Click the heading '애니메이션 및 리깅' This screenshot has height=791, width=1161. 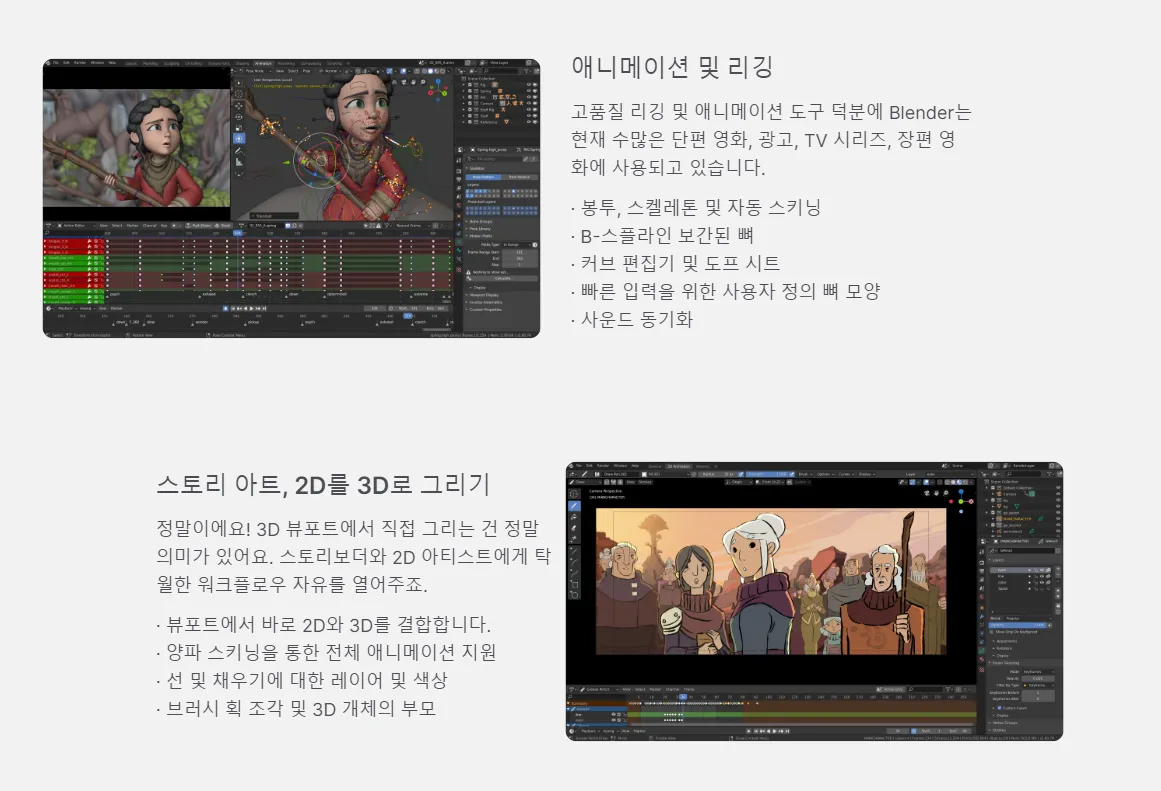click(672, 67)
